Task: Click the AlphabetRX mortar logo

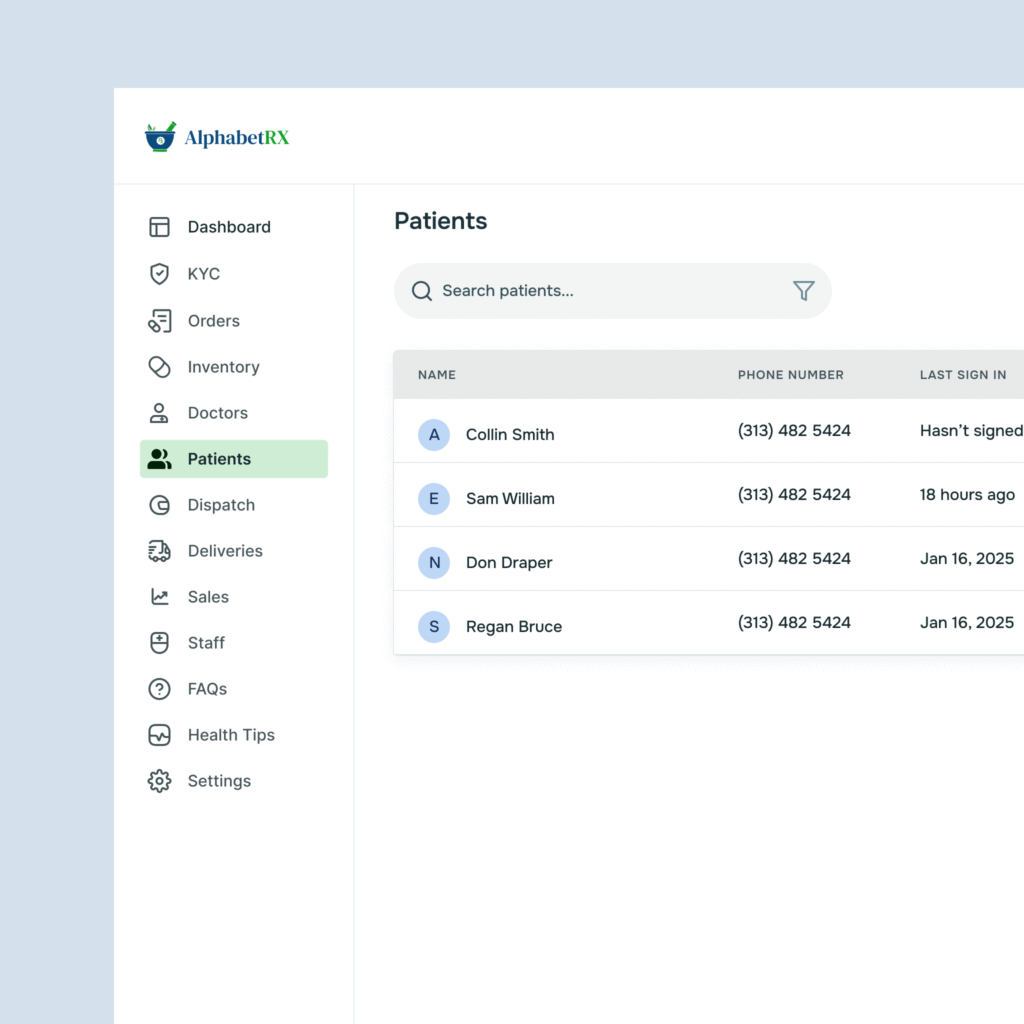Action: point(160,137)
